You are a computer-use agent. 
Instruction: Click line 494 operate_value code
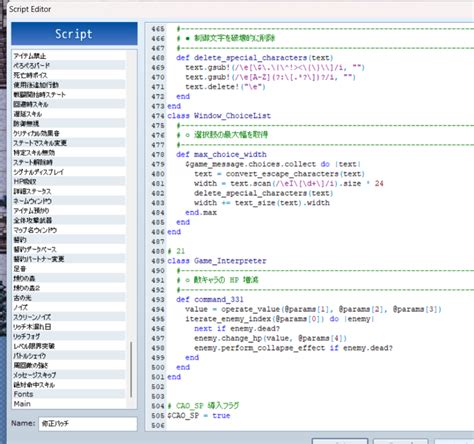[313, 309]
